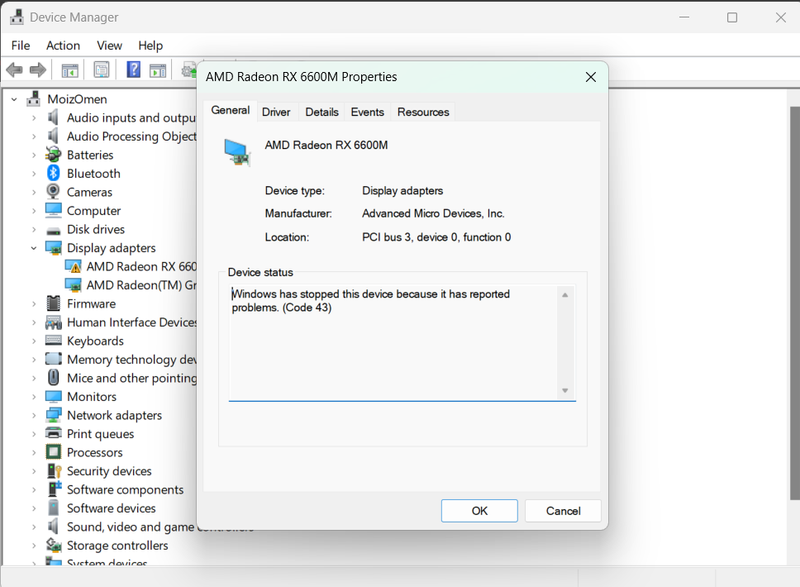Click the Keyboards category icon
Image resolution: width=800 pixels, height=587 pixels.
pos(53,341)
